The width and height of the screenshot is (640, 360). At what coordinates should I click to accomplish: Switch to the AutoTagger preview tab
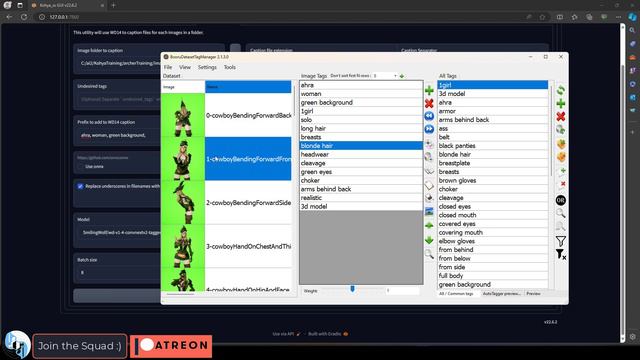coord(501,293)
